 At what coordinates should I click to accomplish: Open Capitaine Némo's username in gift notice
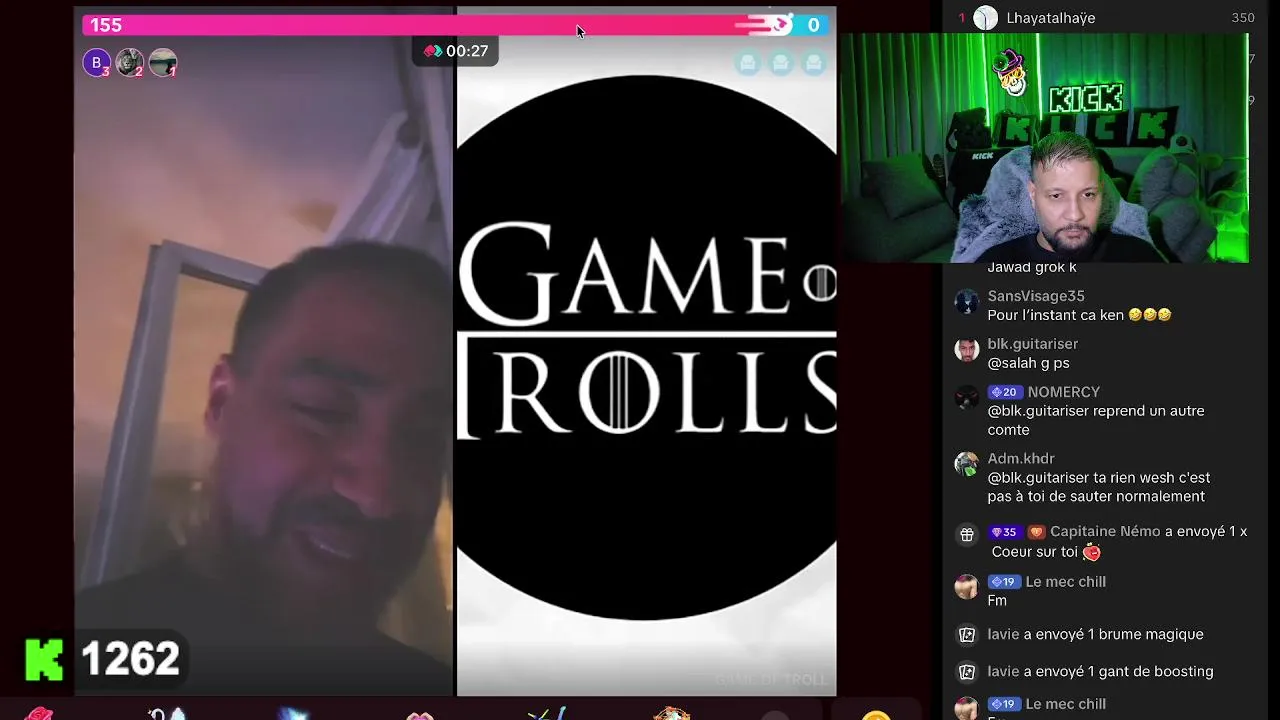pyautogui.click(x=1105, y=532)
